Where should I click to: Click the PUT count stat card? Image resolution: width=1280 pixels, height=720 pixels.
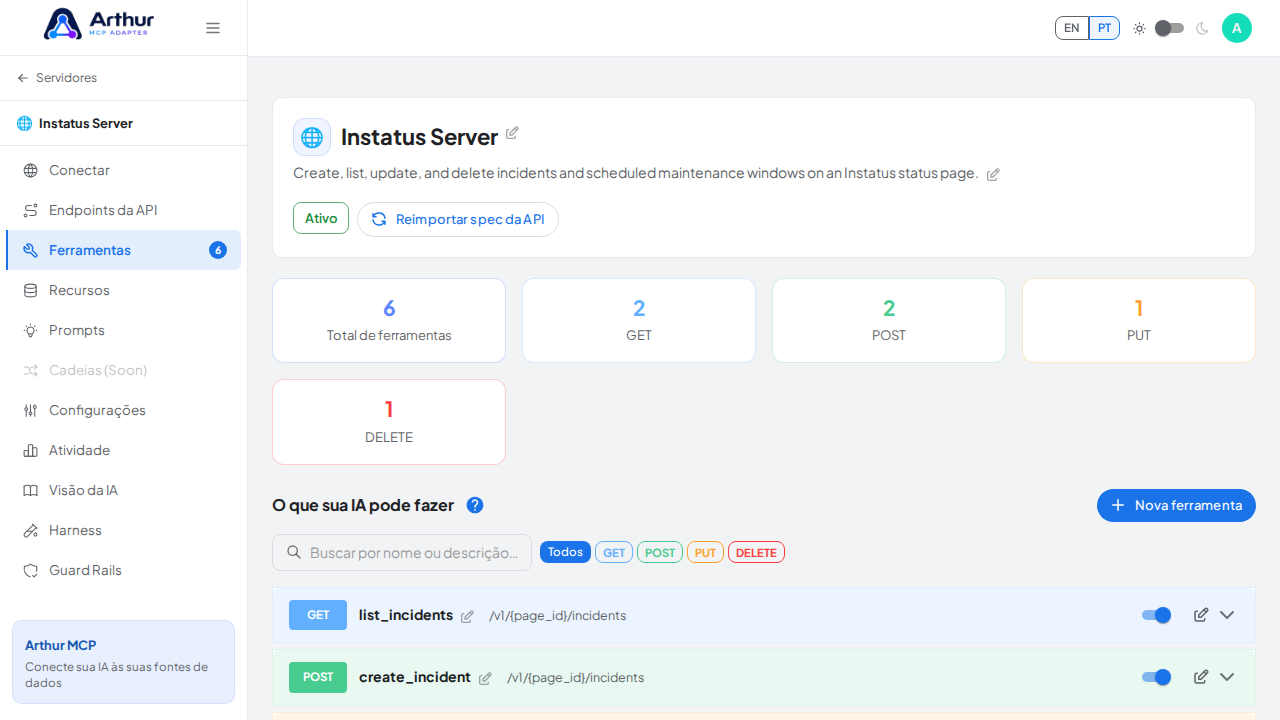[1139, 320]
